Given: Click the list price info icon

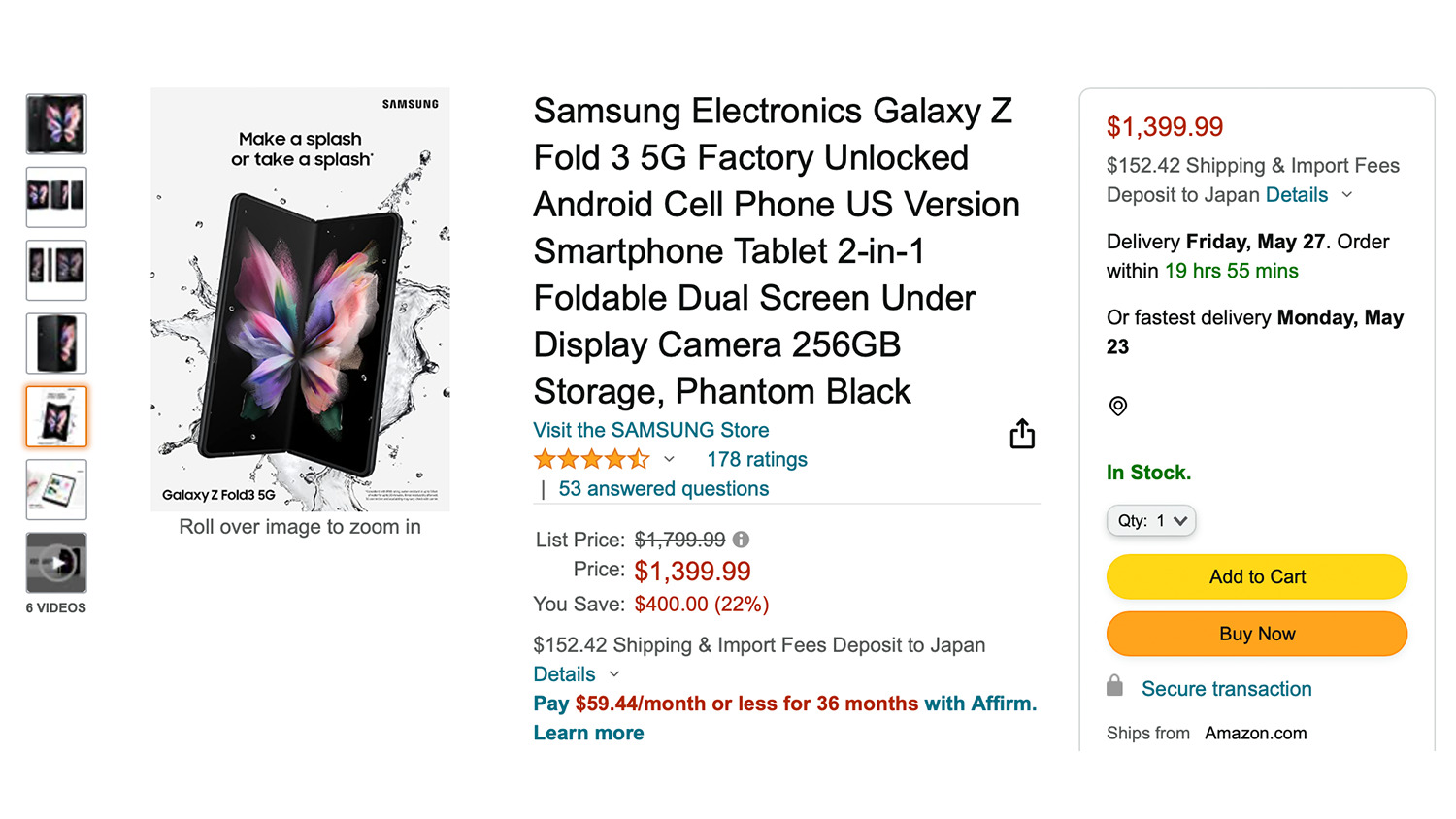Looking at the screenshot, I should [741, 540].
